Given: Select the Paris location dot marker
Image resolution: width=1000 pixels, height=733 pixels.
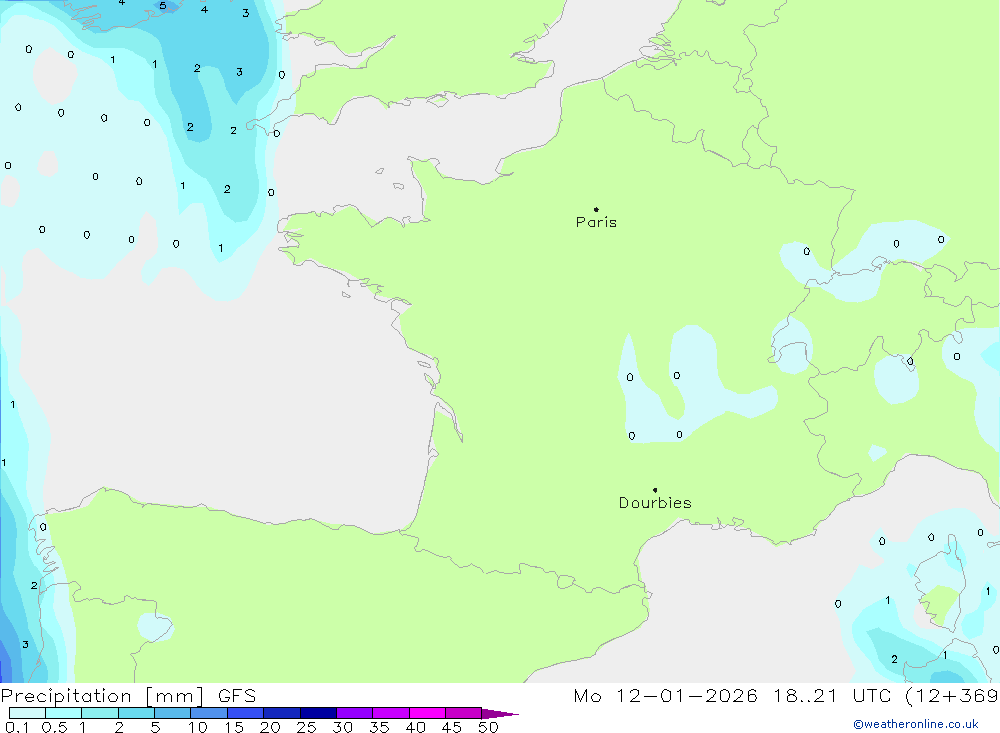Looking at the screenshot, I should coord(596,209).
